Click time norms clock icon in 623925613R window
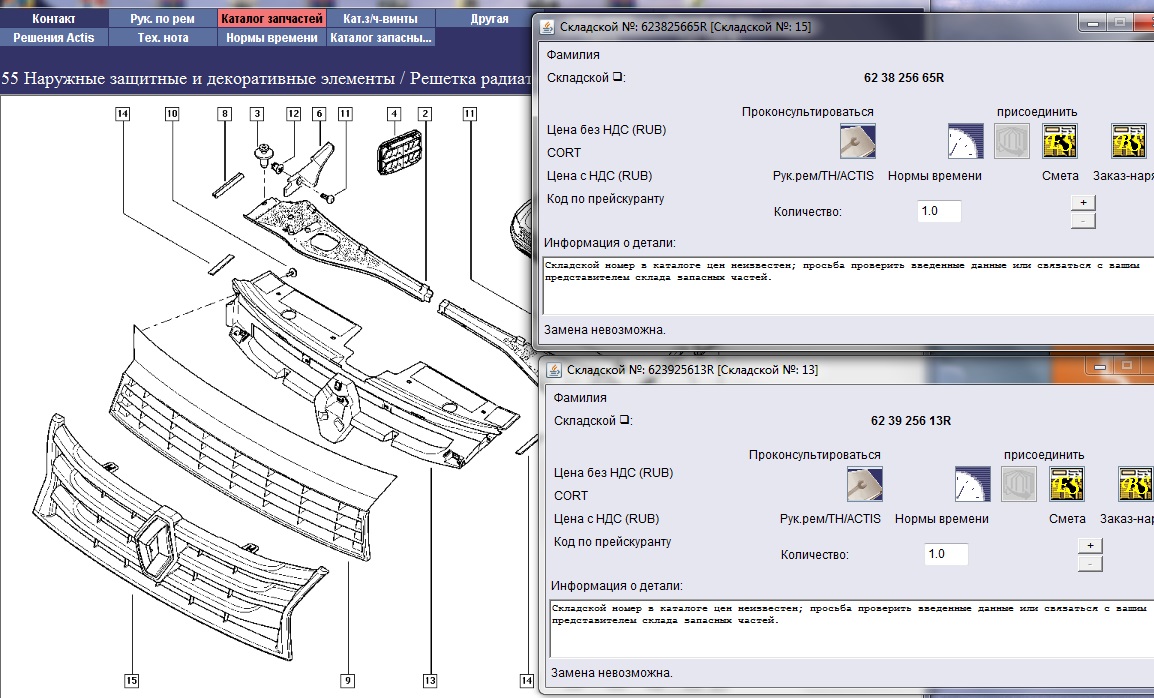Image resolution: width=1154 pixels, height=698 pixels. [972, 484]
